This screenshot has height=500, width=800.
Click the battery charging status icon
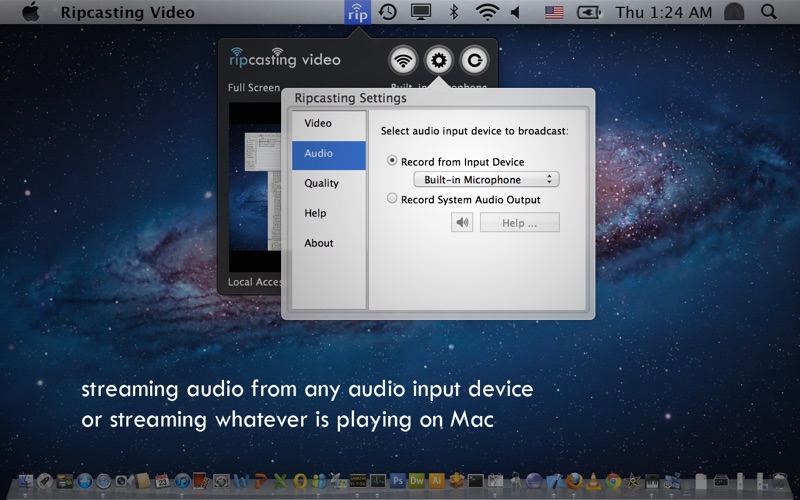pyautogui.click(x=589, y=12)
